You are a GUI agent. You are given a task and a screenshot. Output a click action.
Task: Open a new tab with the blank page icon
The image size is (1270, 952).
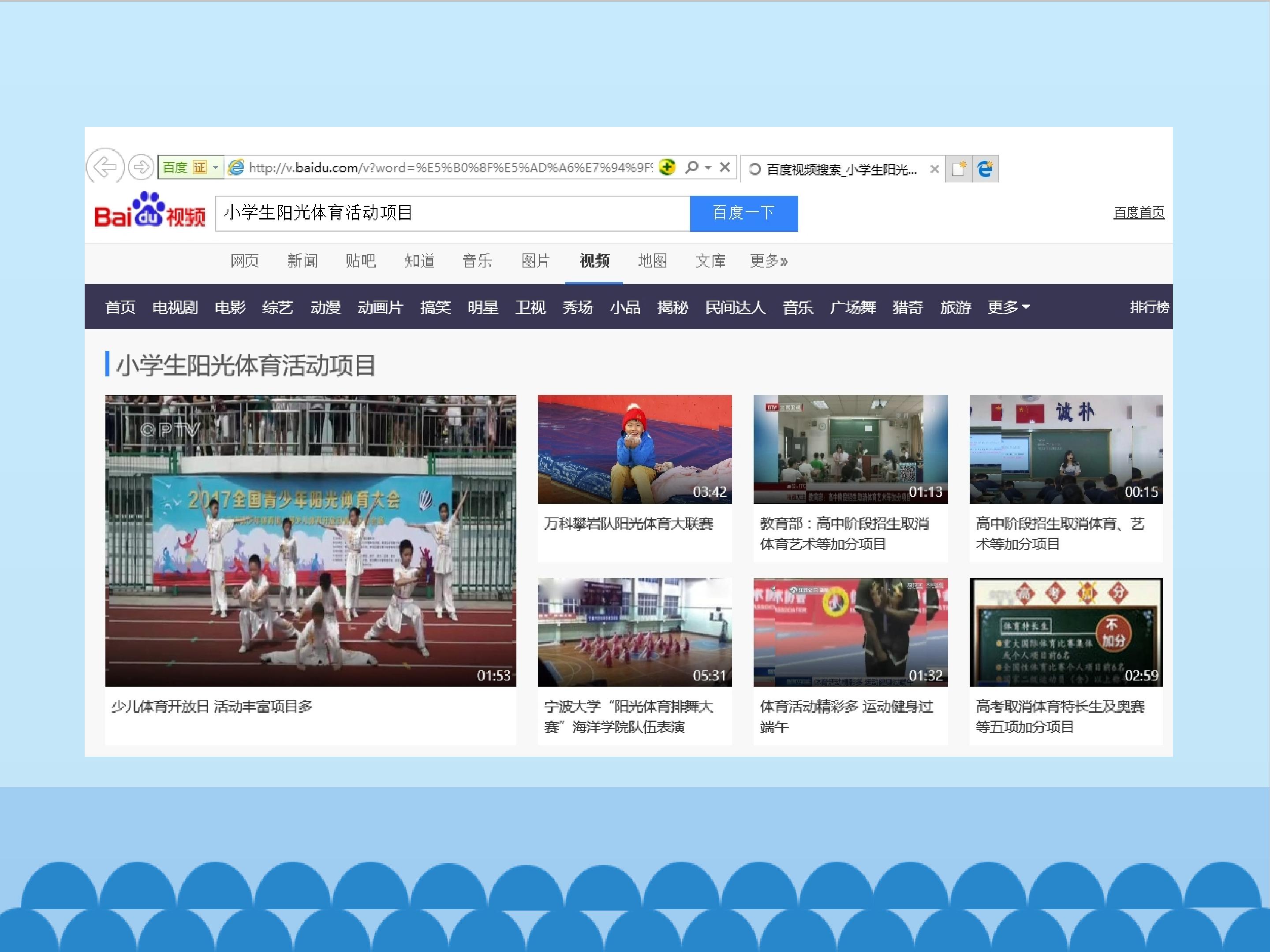(x=958, y=169)
